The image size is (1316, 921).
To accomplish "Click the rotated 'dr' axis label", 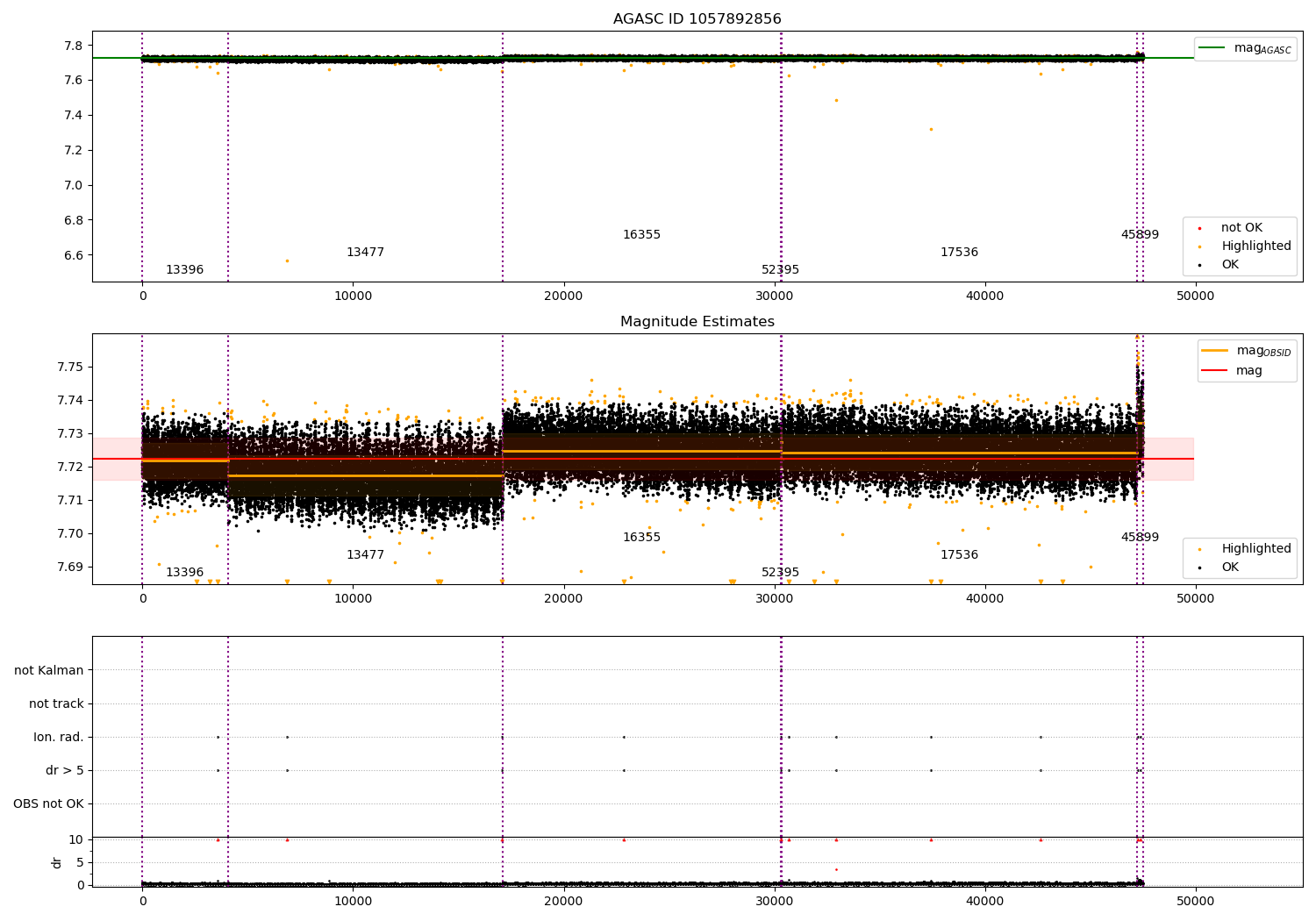I will 57,862.
